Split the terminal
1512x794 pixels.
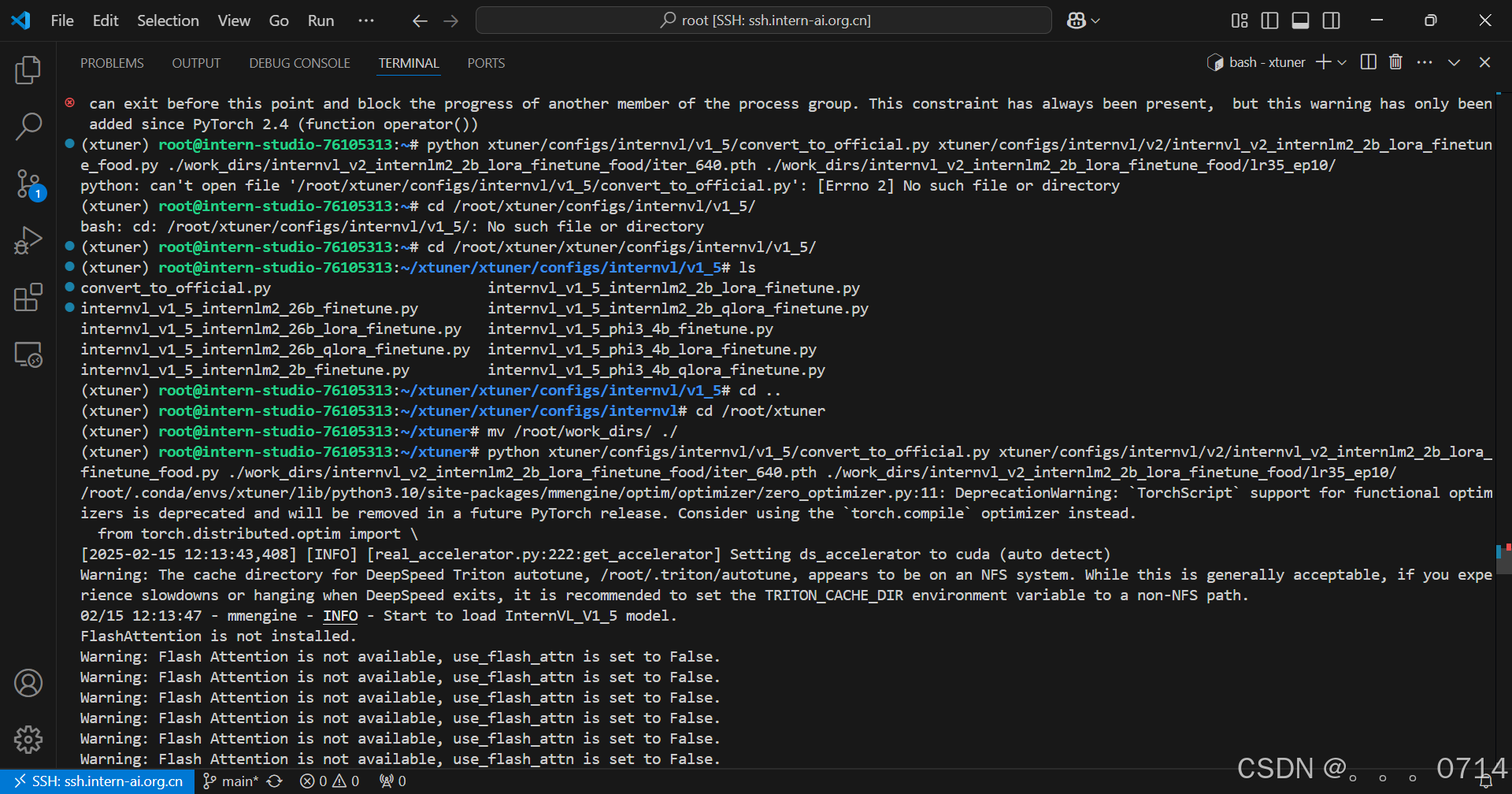(x=1369, y=62)
